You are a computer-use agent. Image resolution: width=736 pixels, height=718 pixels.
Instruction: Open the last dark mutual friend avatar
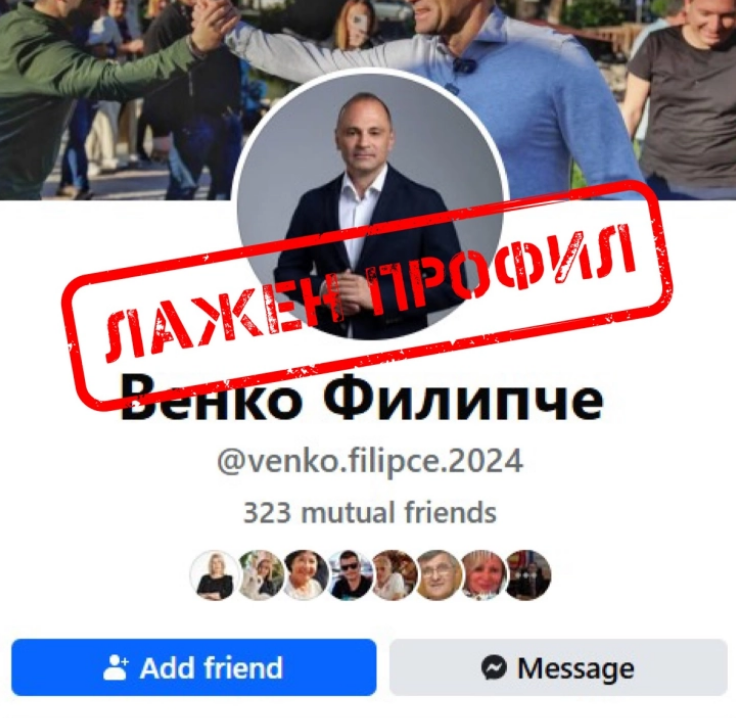tap(528, 575)
